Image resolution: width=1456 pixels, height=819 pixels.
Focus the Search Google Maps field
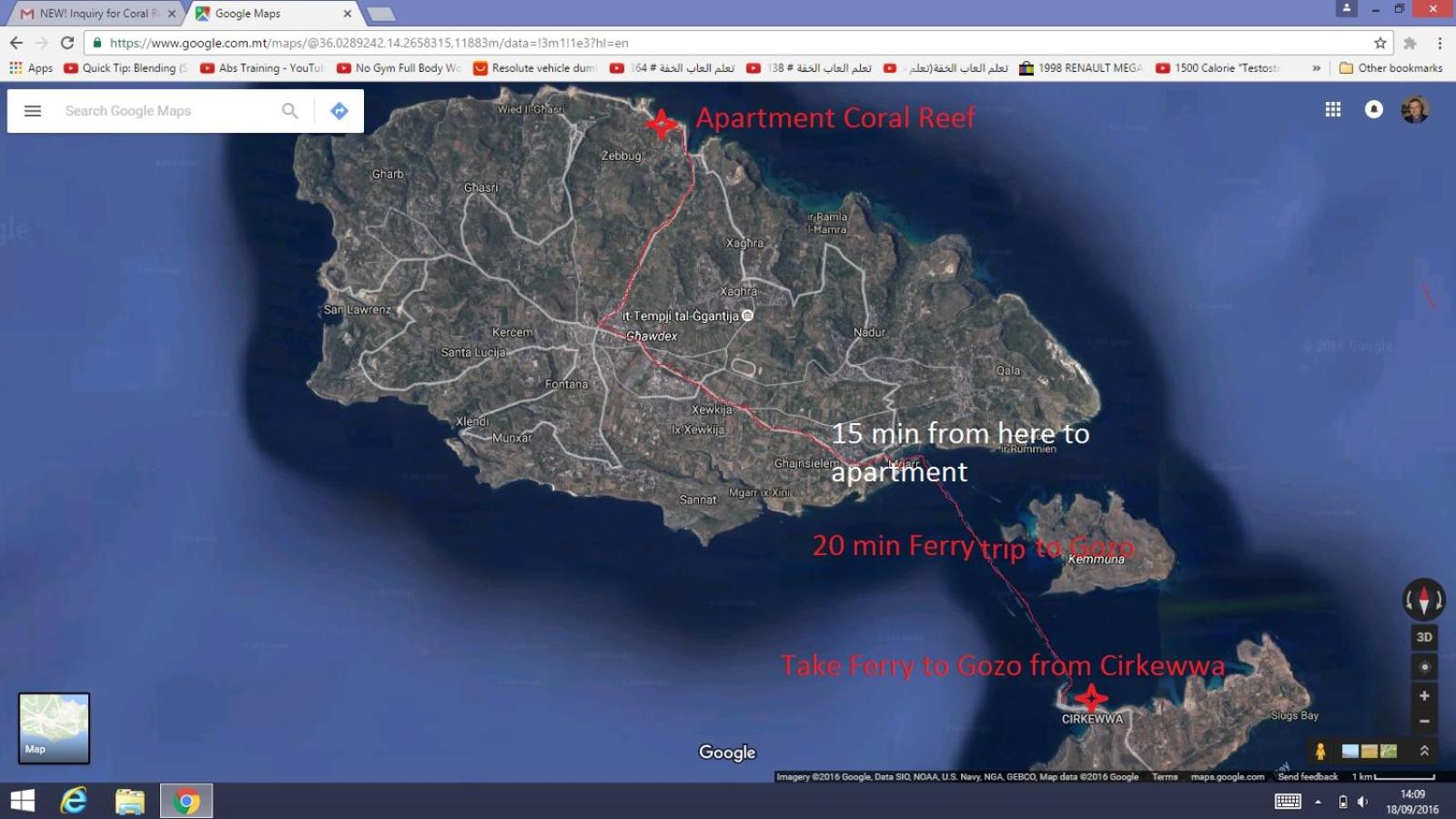click(168, 111)
